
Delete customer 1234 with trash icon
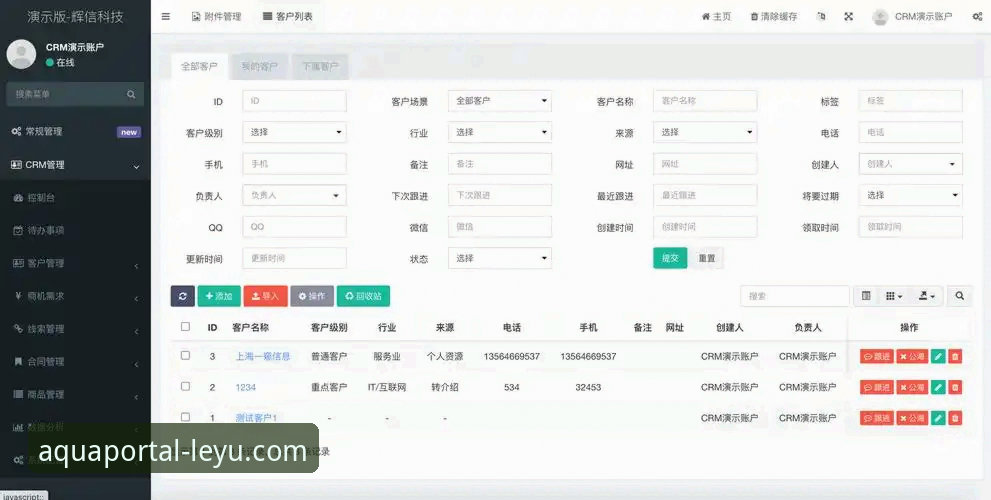pos(955,387)
